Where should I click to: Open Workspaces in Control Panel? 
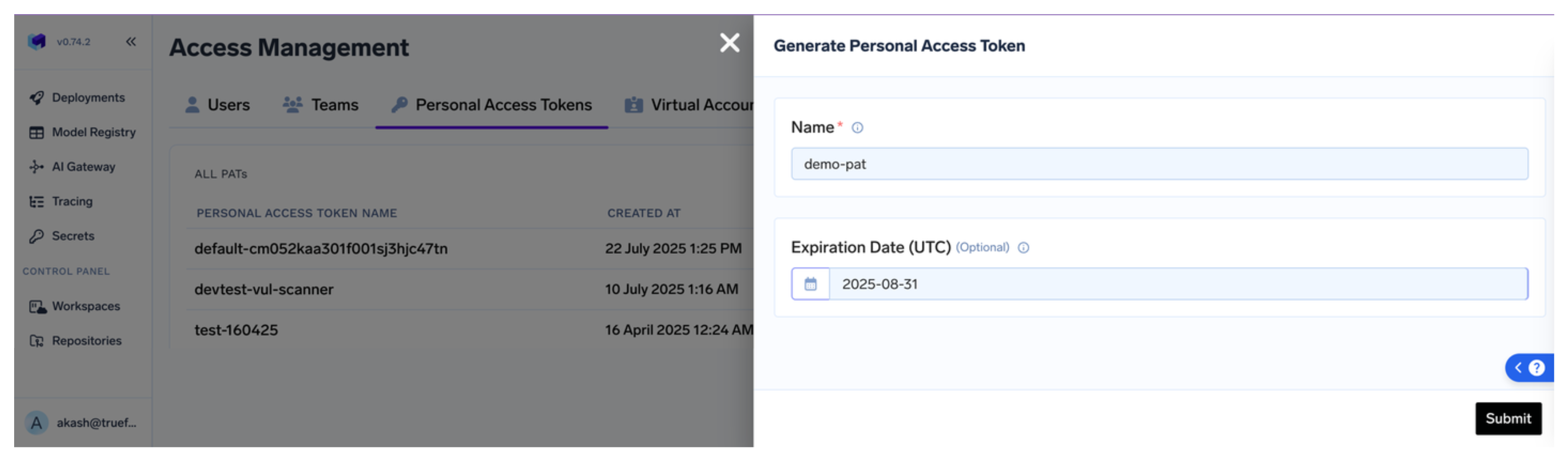[85, 307]
